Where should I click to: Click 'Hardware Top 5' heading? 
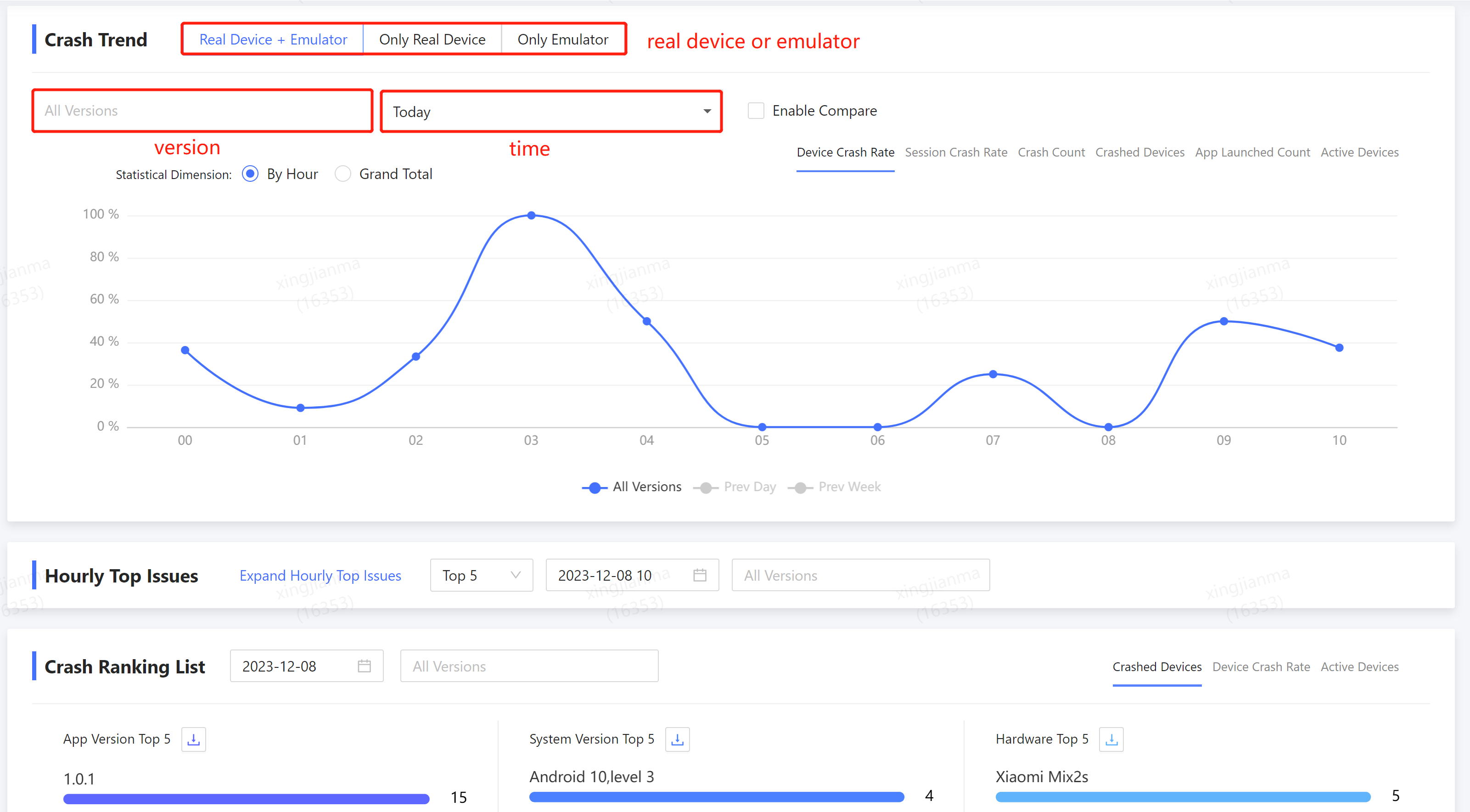(1041, 739)
